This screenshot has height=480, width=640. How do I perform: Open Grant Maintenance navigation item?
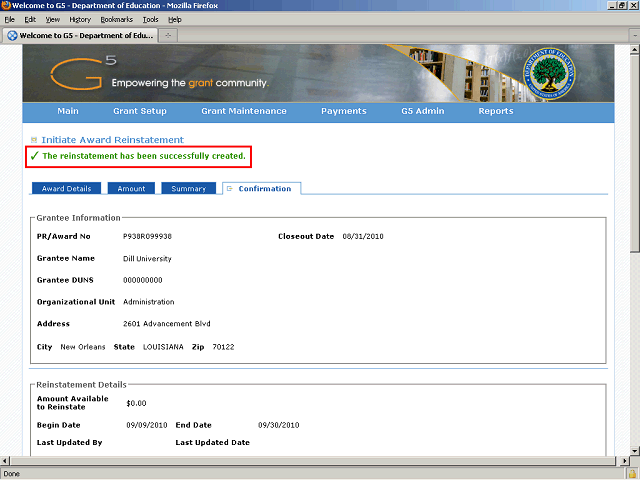click(x=244, y=111)
